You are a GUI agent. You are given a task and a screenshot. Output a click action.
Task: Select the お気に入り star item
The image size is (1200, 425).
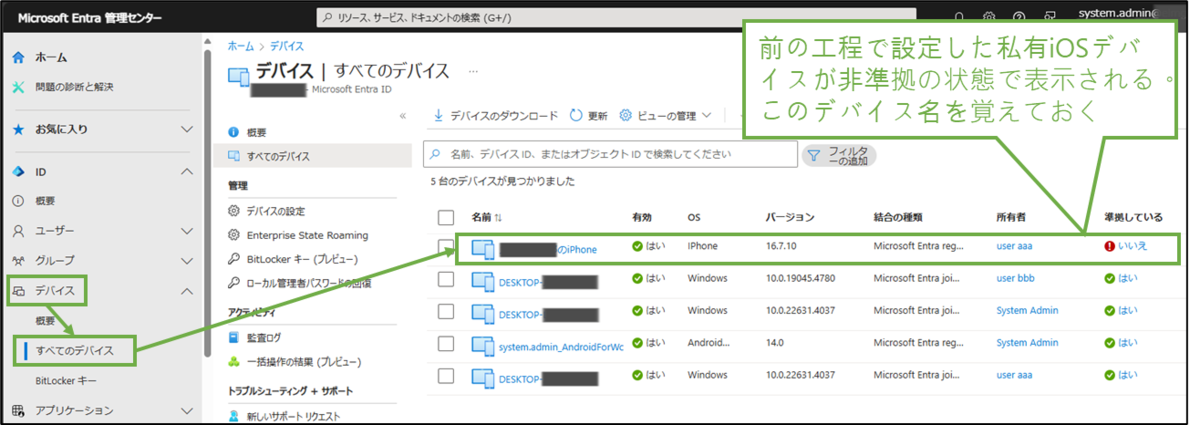click(62, 129)
